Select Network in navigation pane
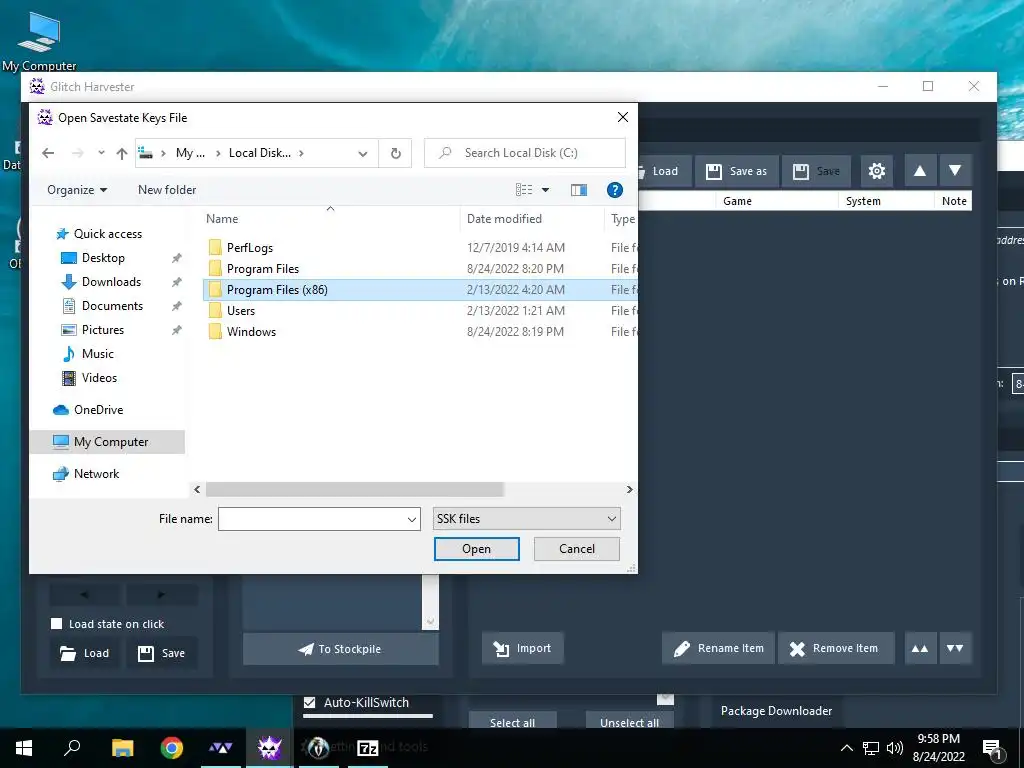This screenshot has height=768, width=1024. [x=86, y=474]
